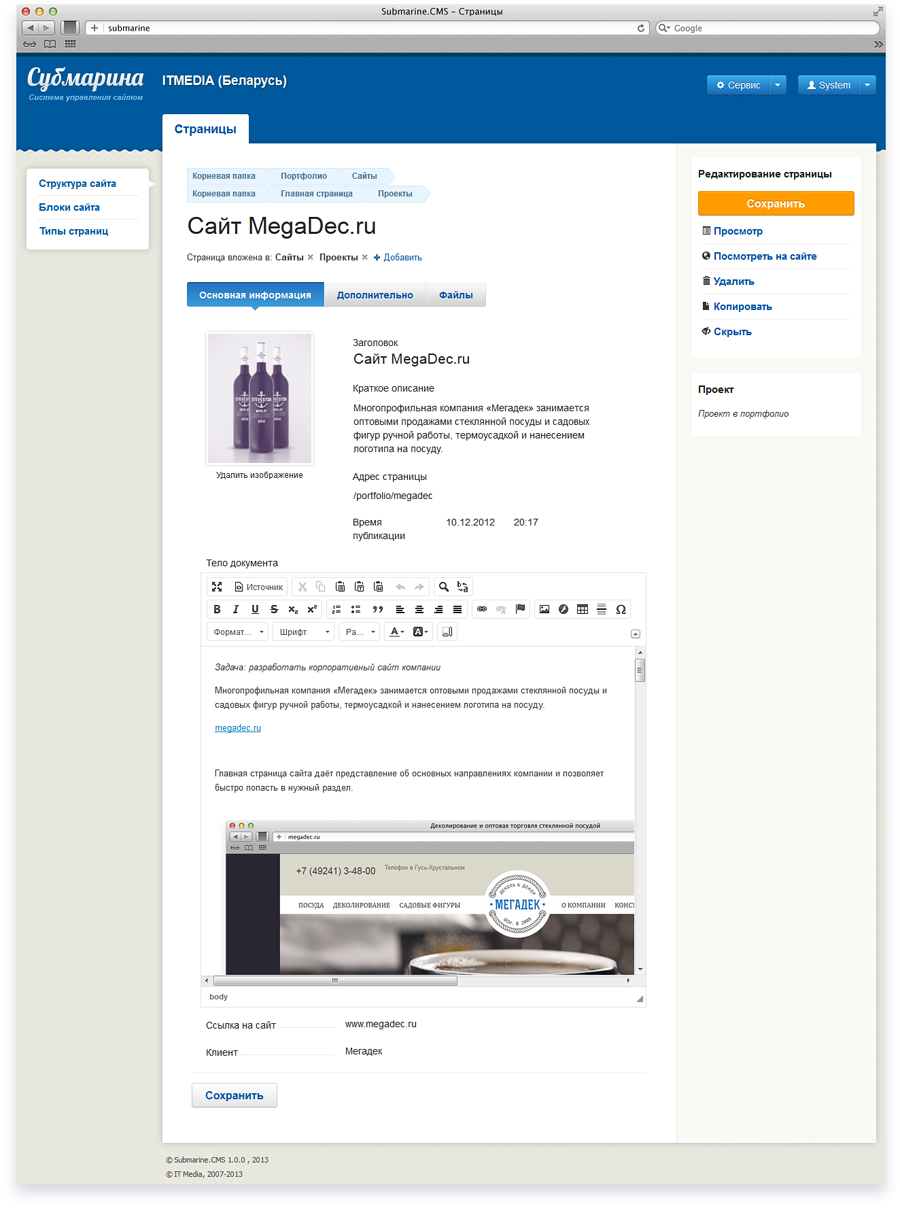Insert a link using the chain icon

[x=482, y=609]
